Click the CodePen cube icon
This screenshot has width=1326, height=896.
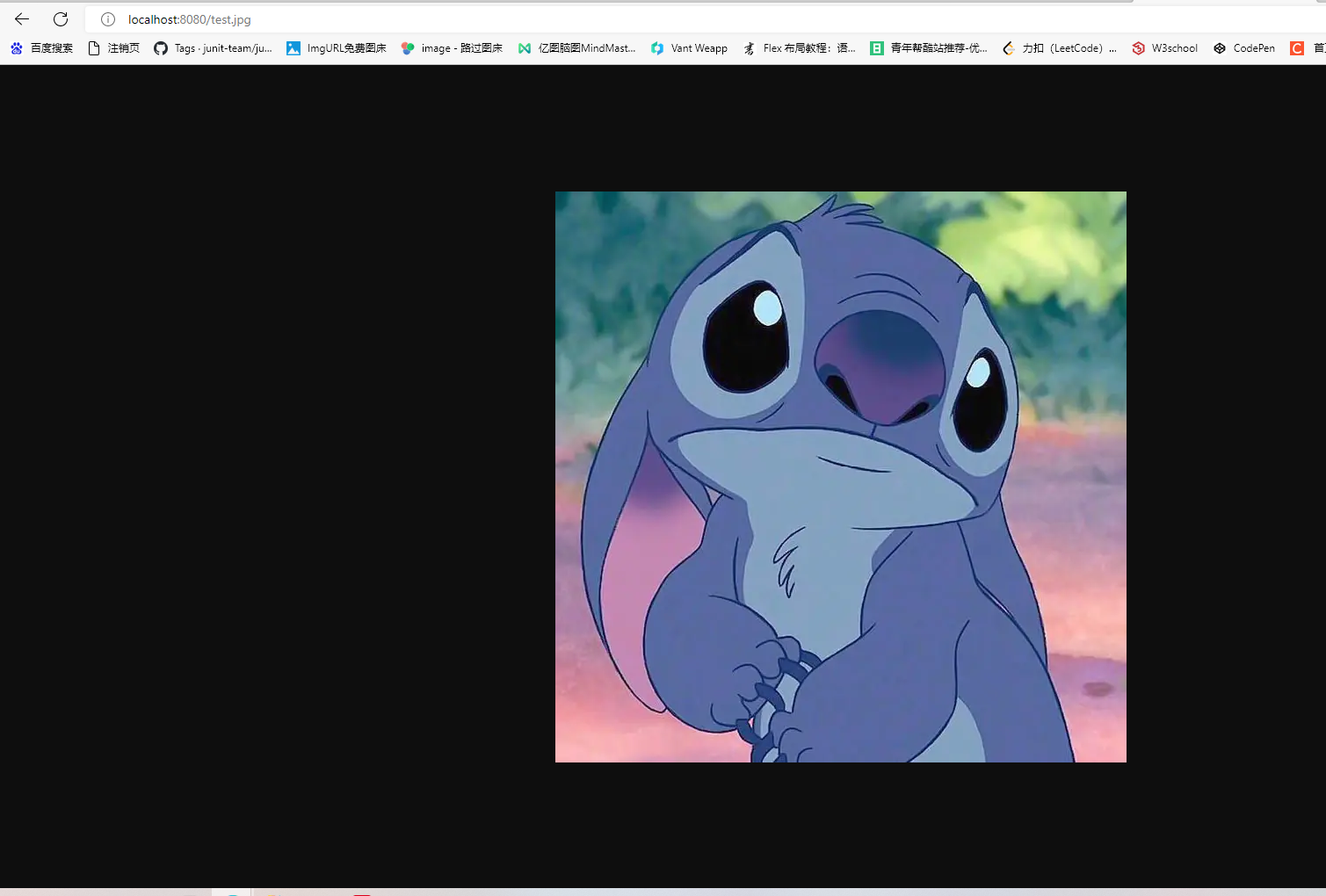coord(1220,48)
